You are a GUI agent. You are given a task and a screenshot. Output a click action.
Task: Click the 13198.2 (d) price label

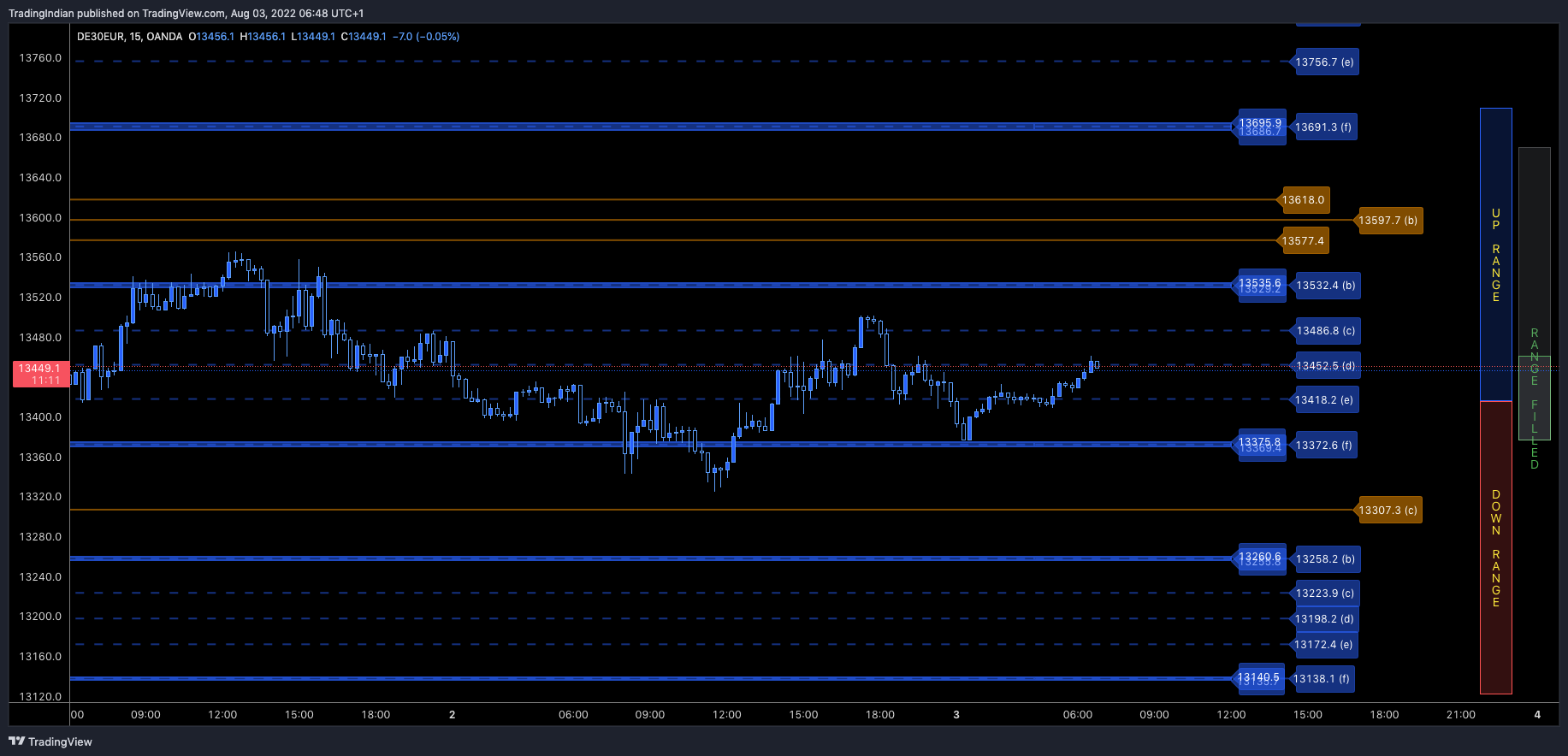click(1324, 619)
